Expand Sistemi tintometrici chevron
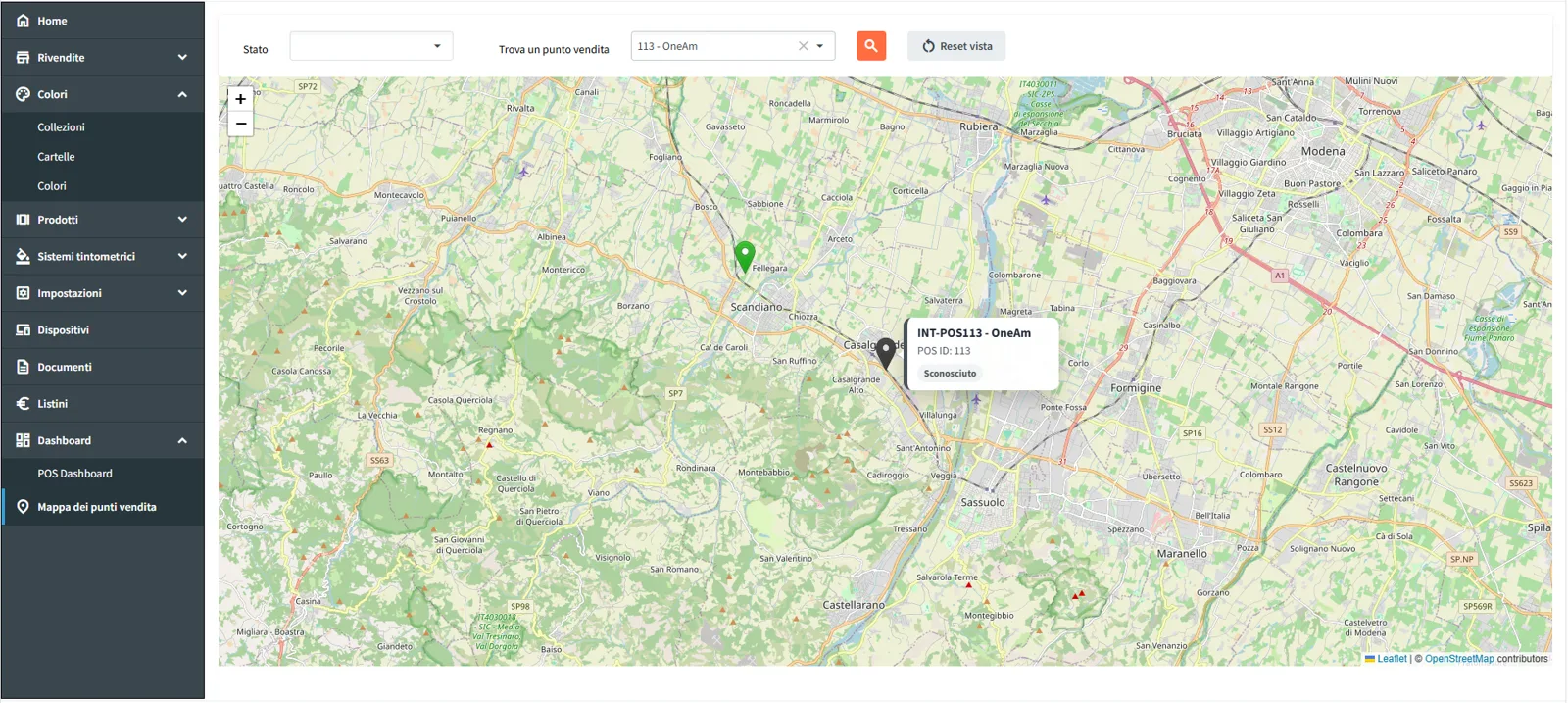This screenshot has height=703, width=1568. tap(182, 256)
